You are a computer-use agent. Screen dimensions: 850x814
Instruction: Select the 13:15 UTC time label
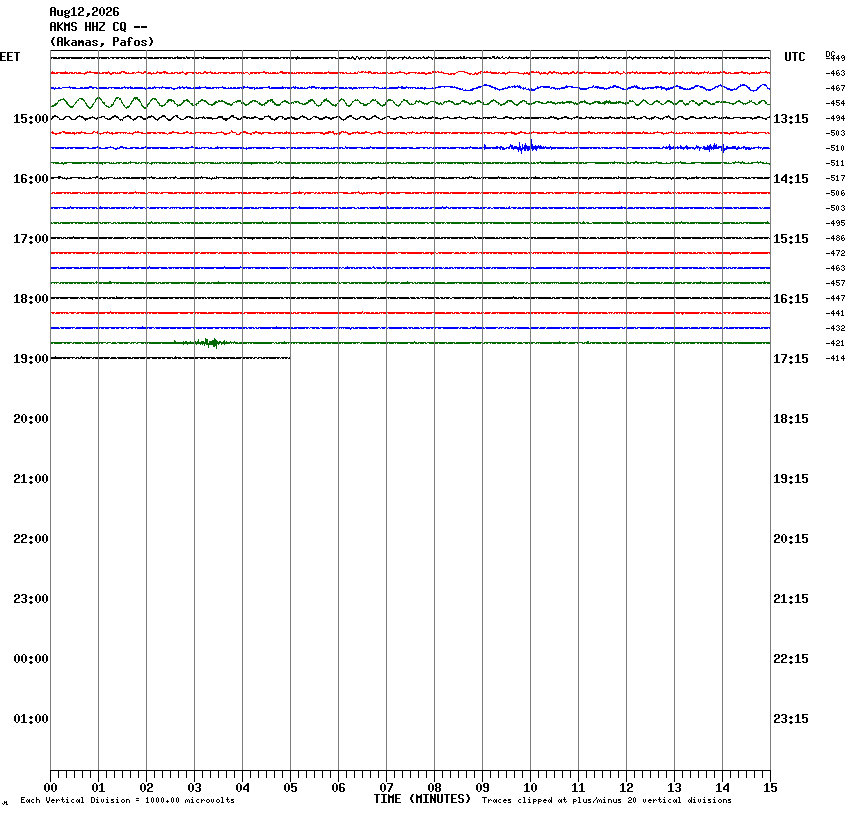[x=790, y=119]
